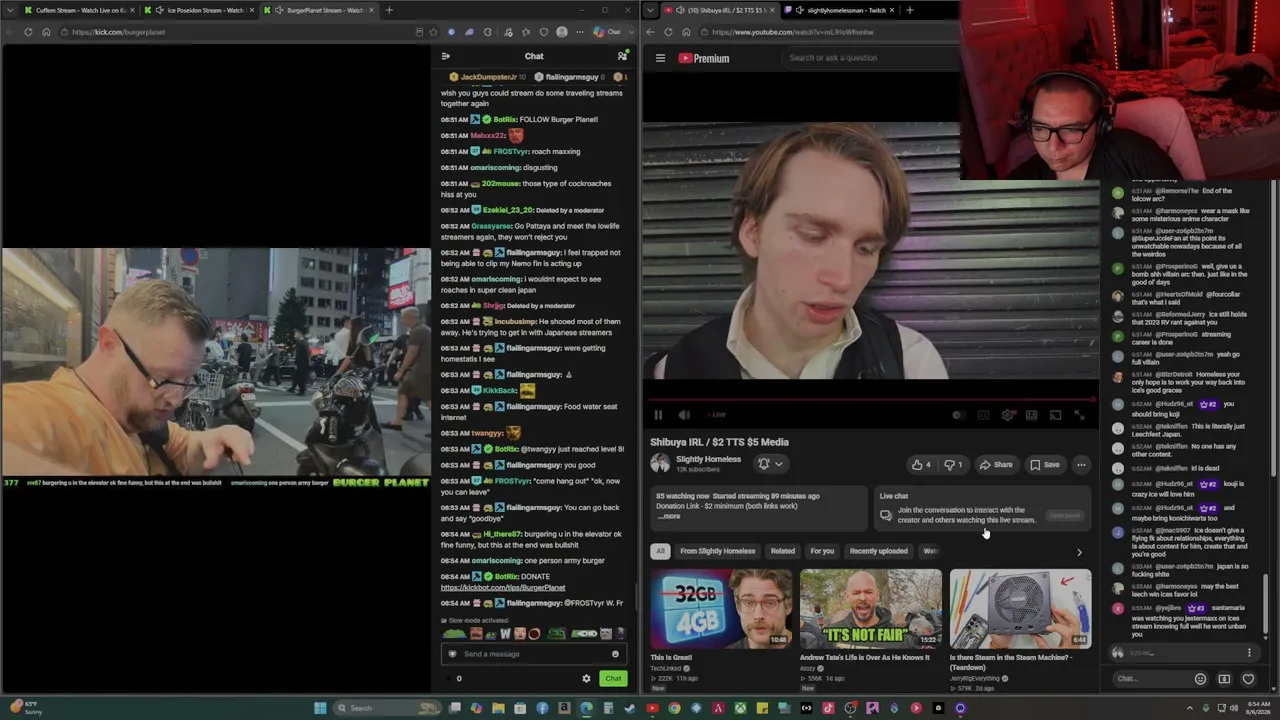Viewport: 1280px width, 720px height.
Task: Select the Related filter chip
Action: click(x=782, y=551)
